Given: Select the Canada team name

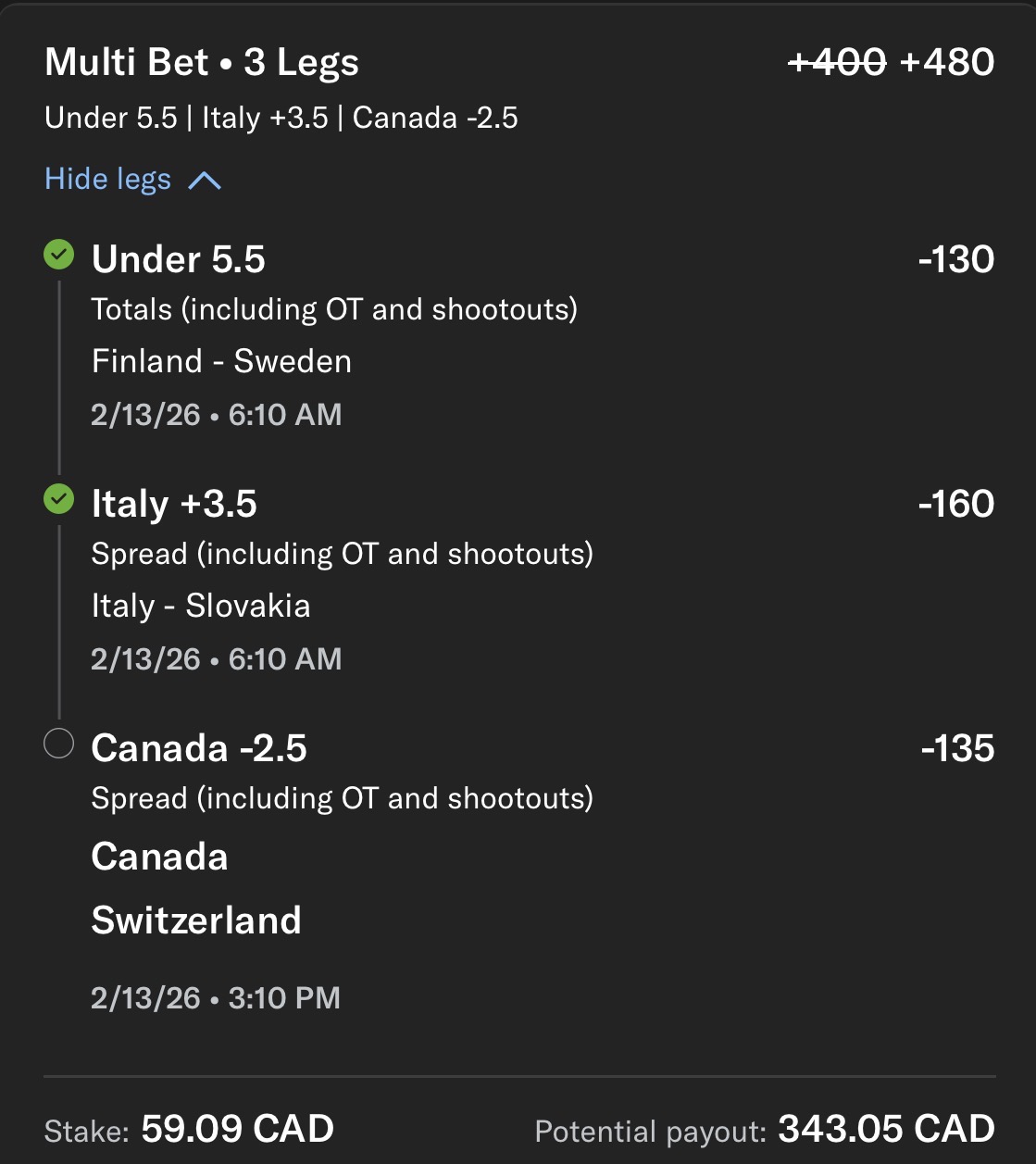Looking at the screenshot, I should (159, 857).
